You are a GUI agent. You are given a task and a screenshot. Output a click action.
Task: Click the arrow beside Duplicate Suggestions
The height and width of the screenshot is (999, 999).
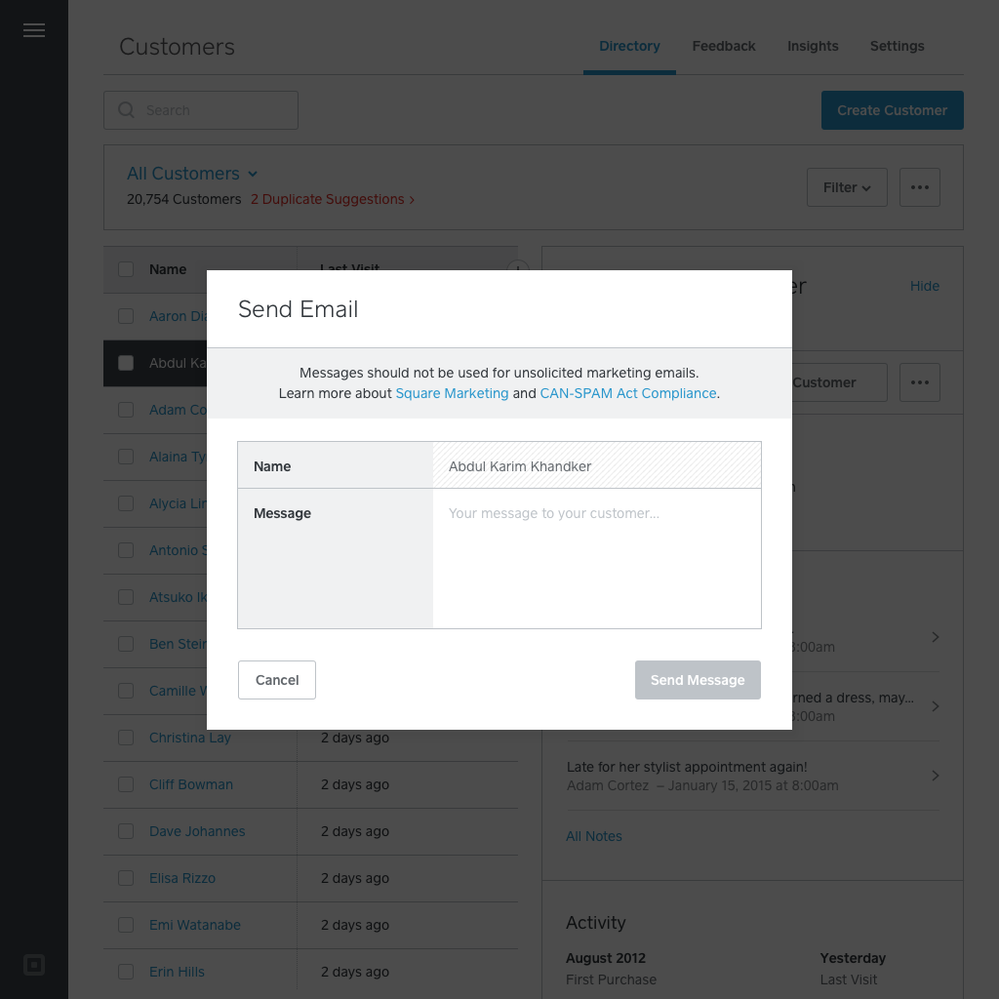pos(412,200)
